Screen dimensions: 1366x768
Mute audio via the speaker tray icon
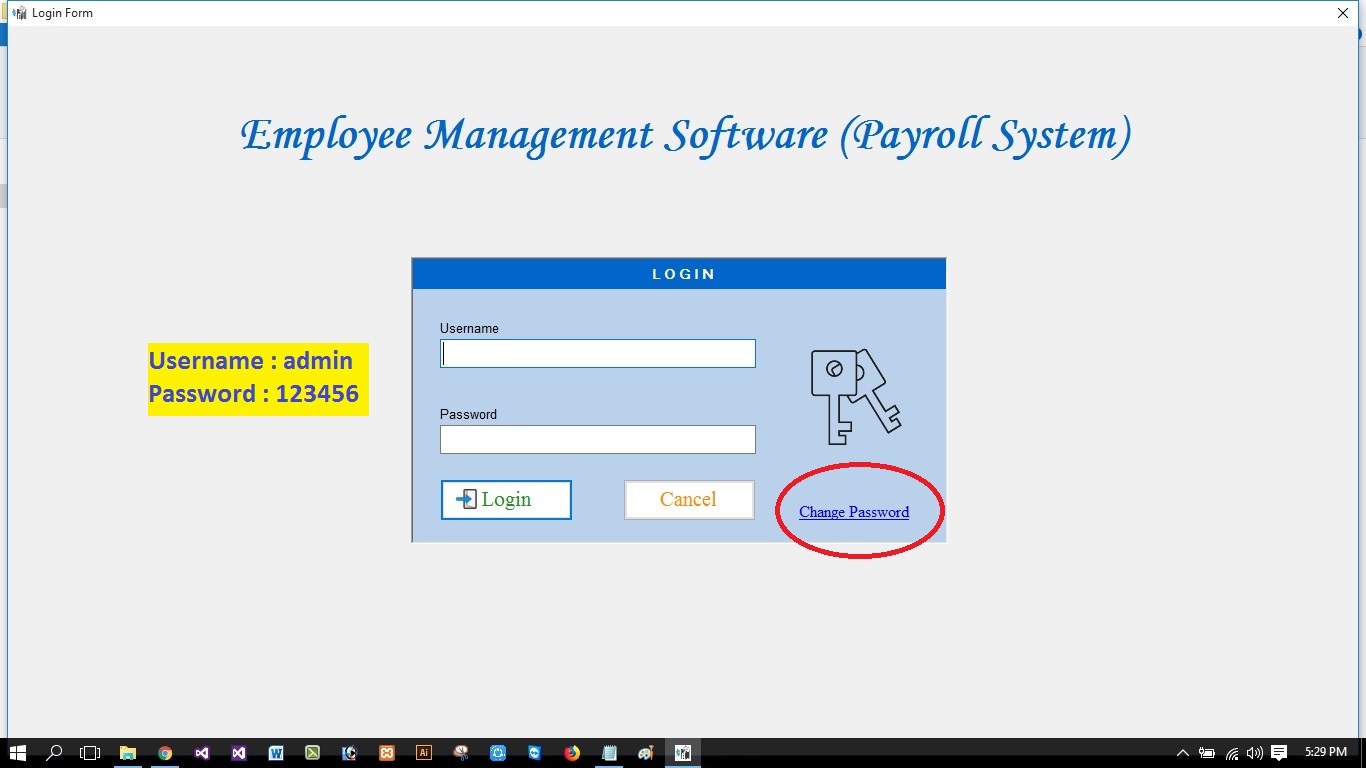click(x=1254, y=752)
